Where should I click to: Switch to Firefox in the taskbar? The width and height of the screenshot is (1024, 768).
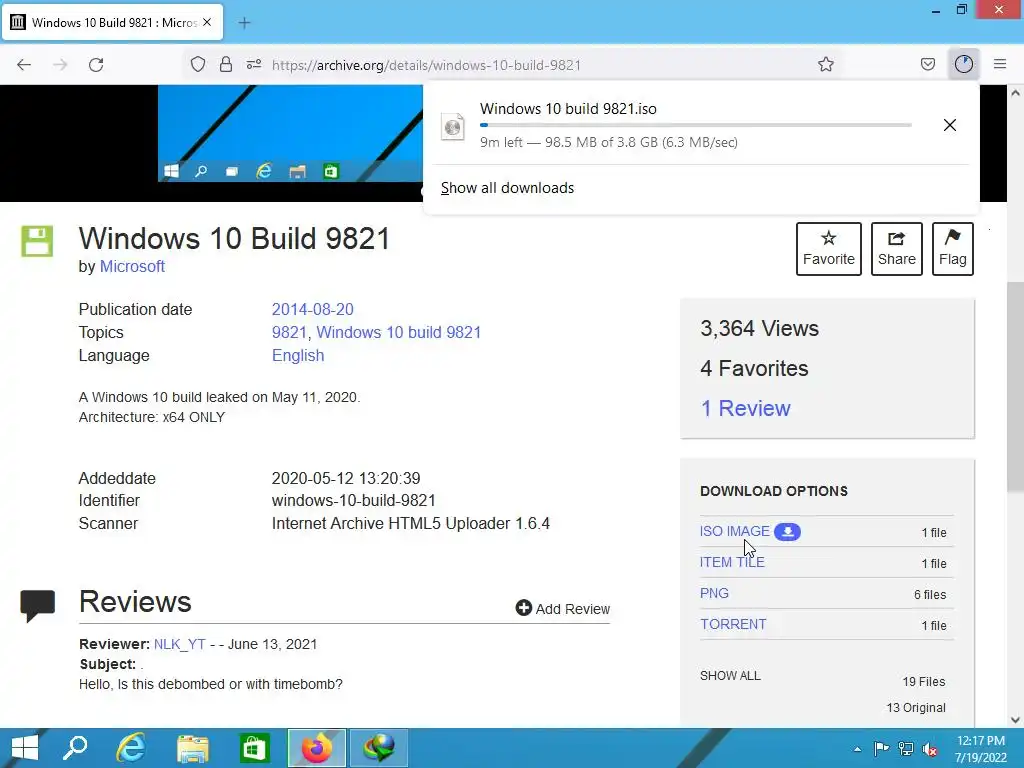[x=317, y=748]
